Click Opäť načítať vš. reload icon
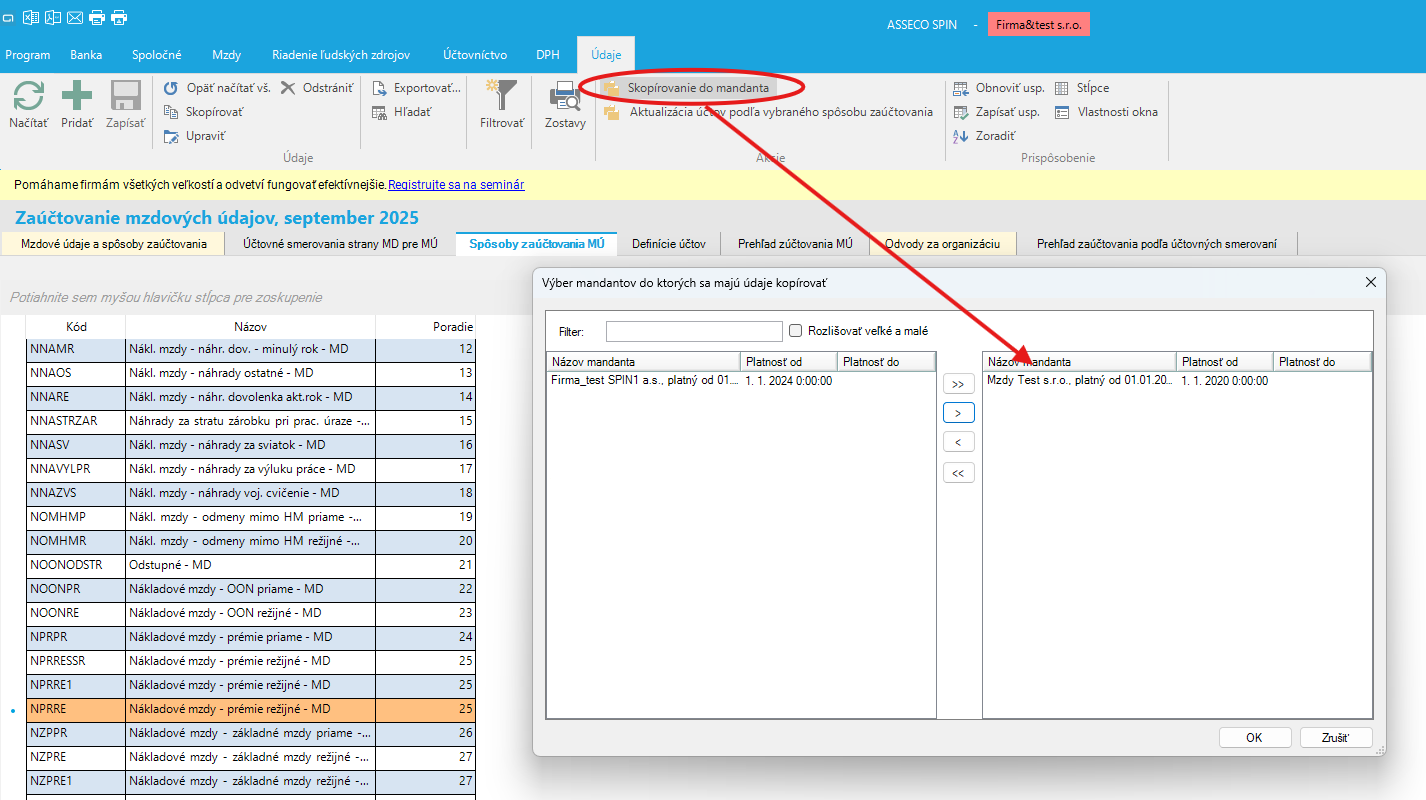The image size is (1426, 800). click(x=172, y=88)
